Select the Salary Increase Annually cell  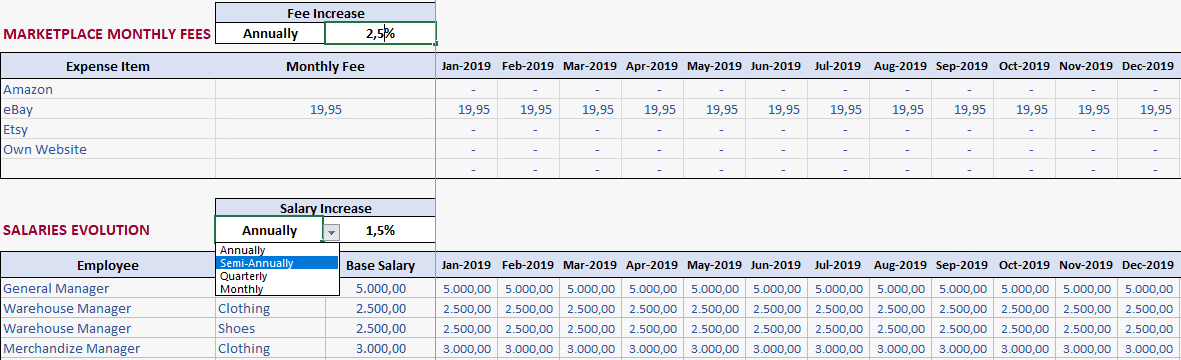coord(270,230)
